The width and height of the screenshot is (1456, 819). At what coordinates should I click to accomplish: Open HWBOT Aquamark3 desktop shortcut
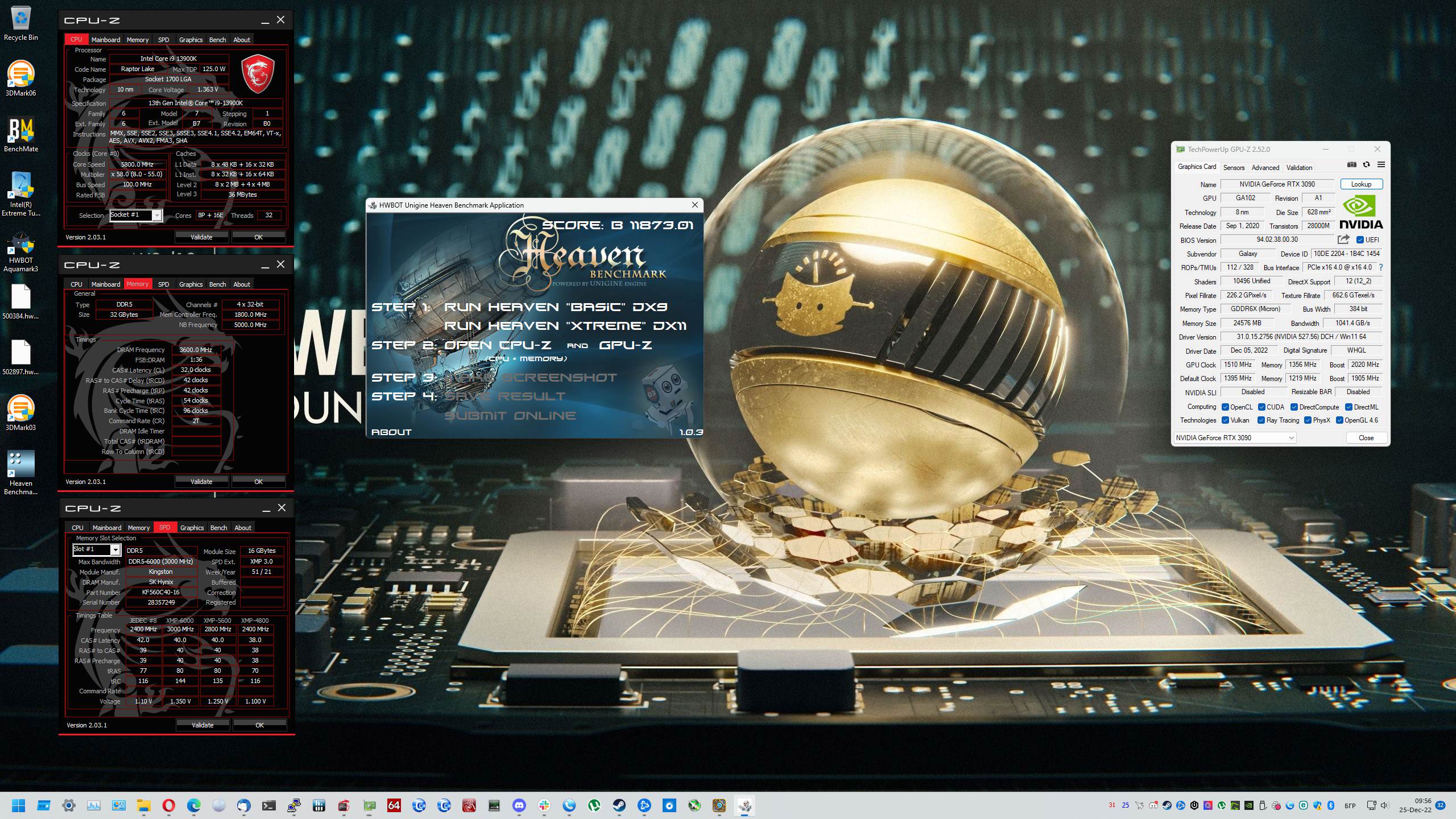click(x=21, y=251)
